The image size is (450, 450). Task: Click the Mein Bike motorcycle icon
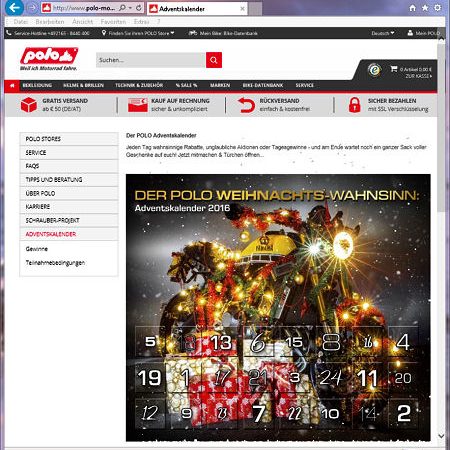point(193,33)
